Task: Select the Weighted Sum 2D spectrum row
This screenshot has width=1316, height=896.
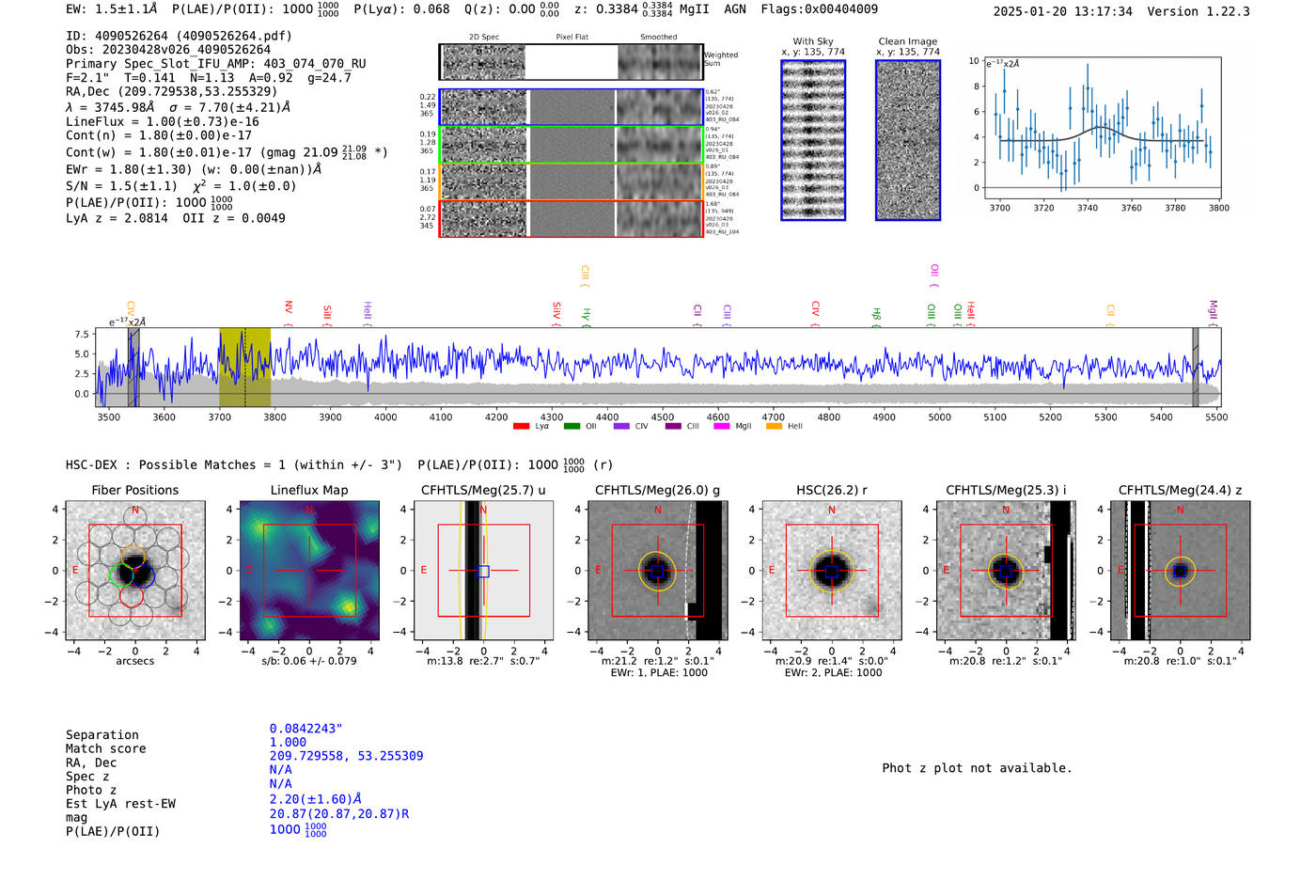Action: pyautogui.click(x=572, y=62)
